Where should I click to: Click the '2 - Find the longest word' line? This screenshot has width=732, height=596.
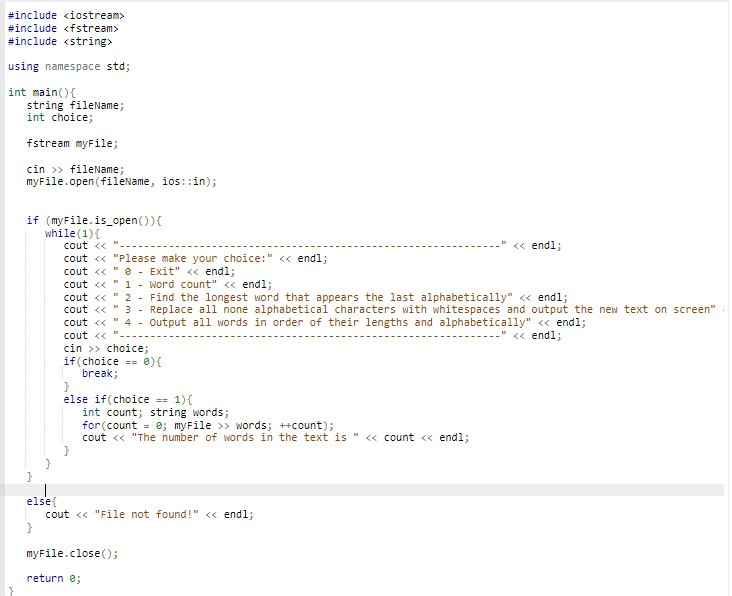point(316,298)
